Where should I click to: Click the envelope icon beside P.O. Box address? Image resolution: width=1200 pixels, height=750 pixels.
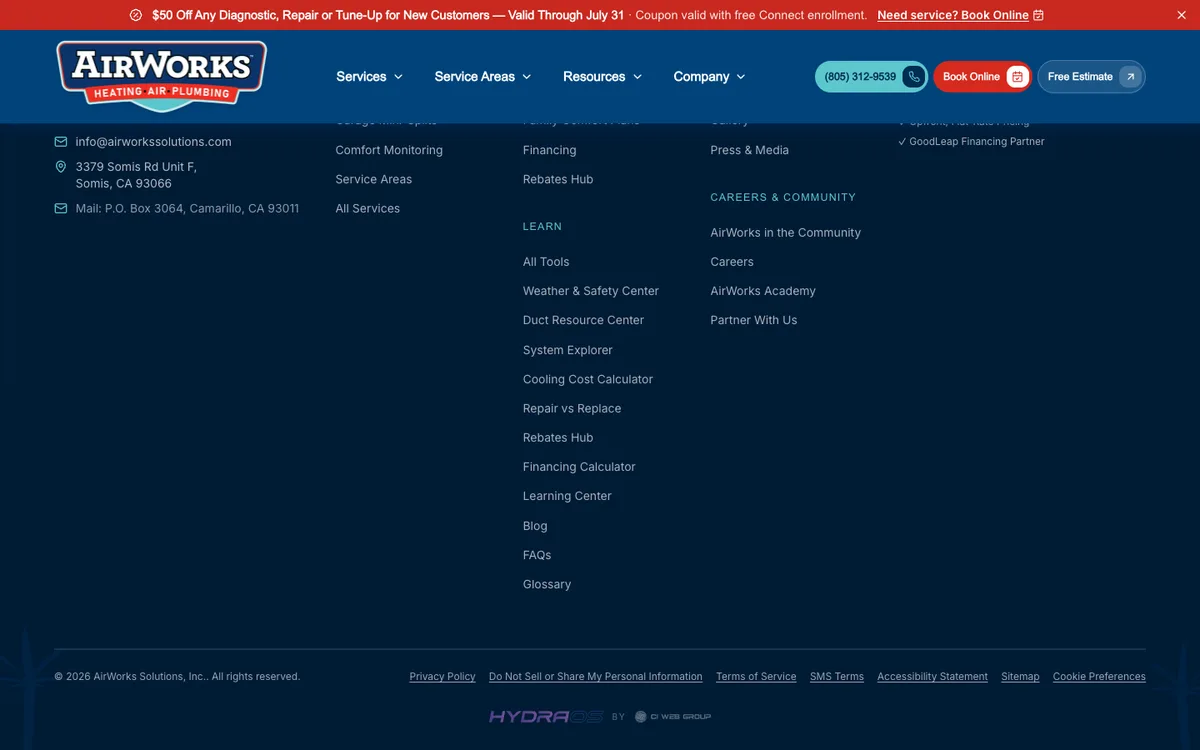pyautogui.click(x=61, y=209)
